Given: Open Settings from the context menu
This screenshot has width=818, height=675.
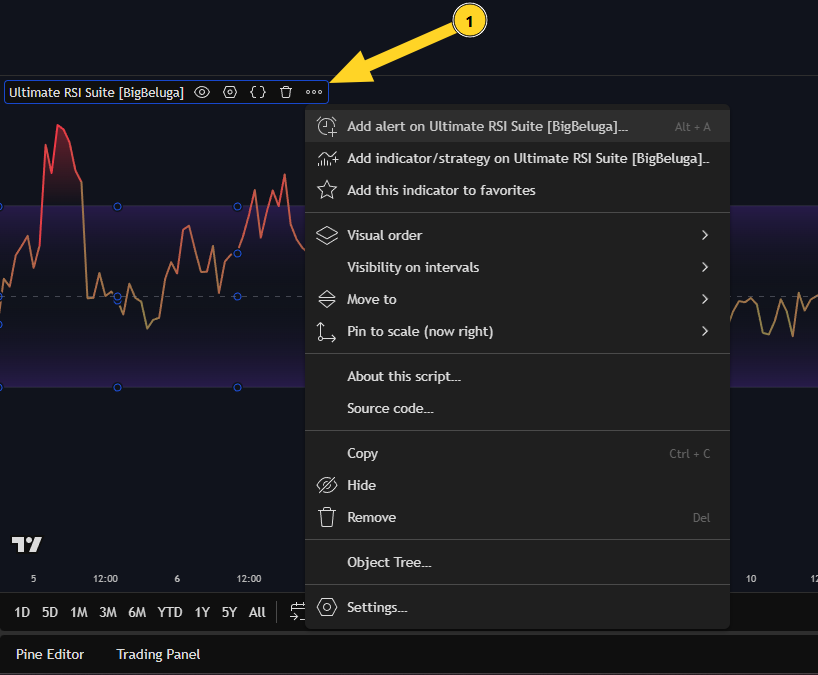Looking at the screenshot, I should (376, 607).
